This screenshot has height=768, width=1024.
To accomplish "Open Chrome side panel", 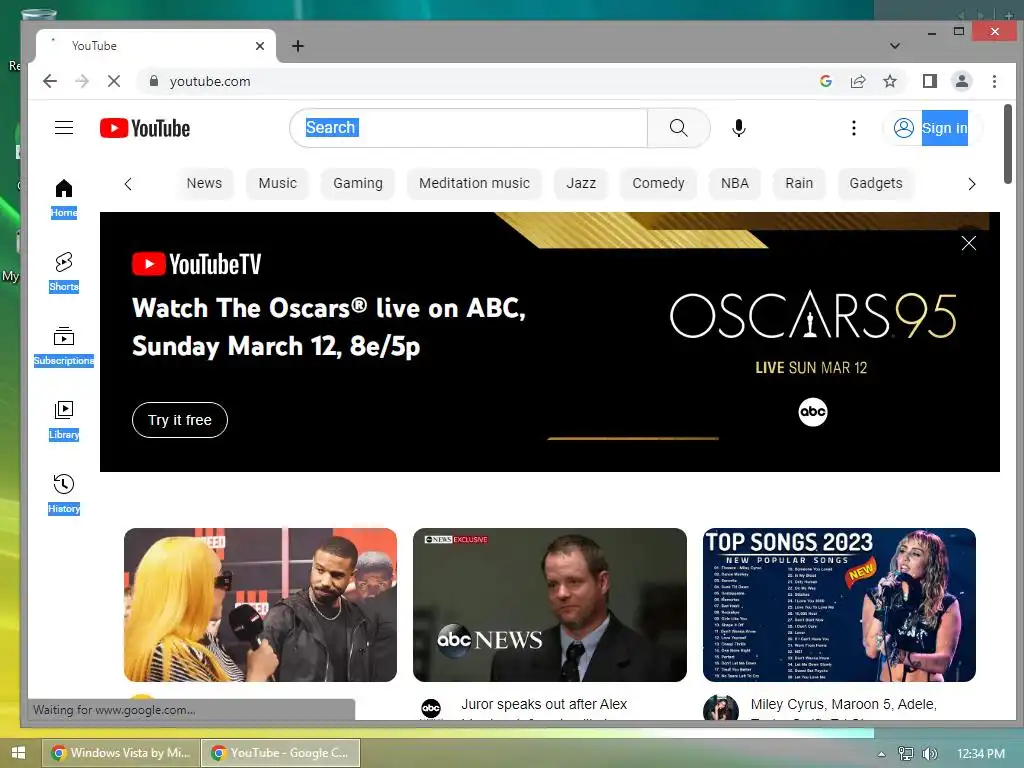I will click(x=930, y=81).
